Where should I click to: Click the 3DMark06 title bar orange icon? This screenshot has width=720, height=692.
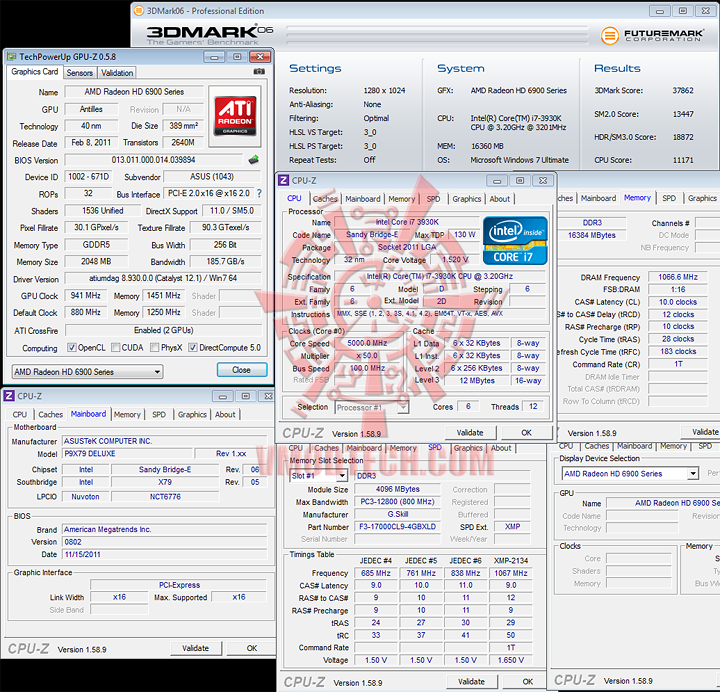point(139,11)
